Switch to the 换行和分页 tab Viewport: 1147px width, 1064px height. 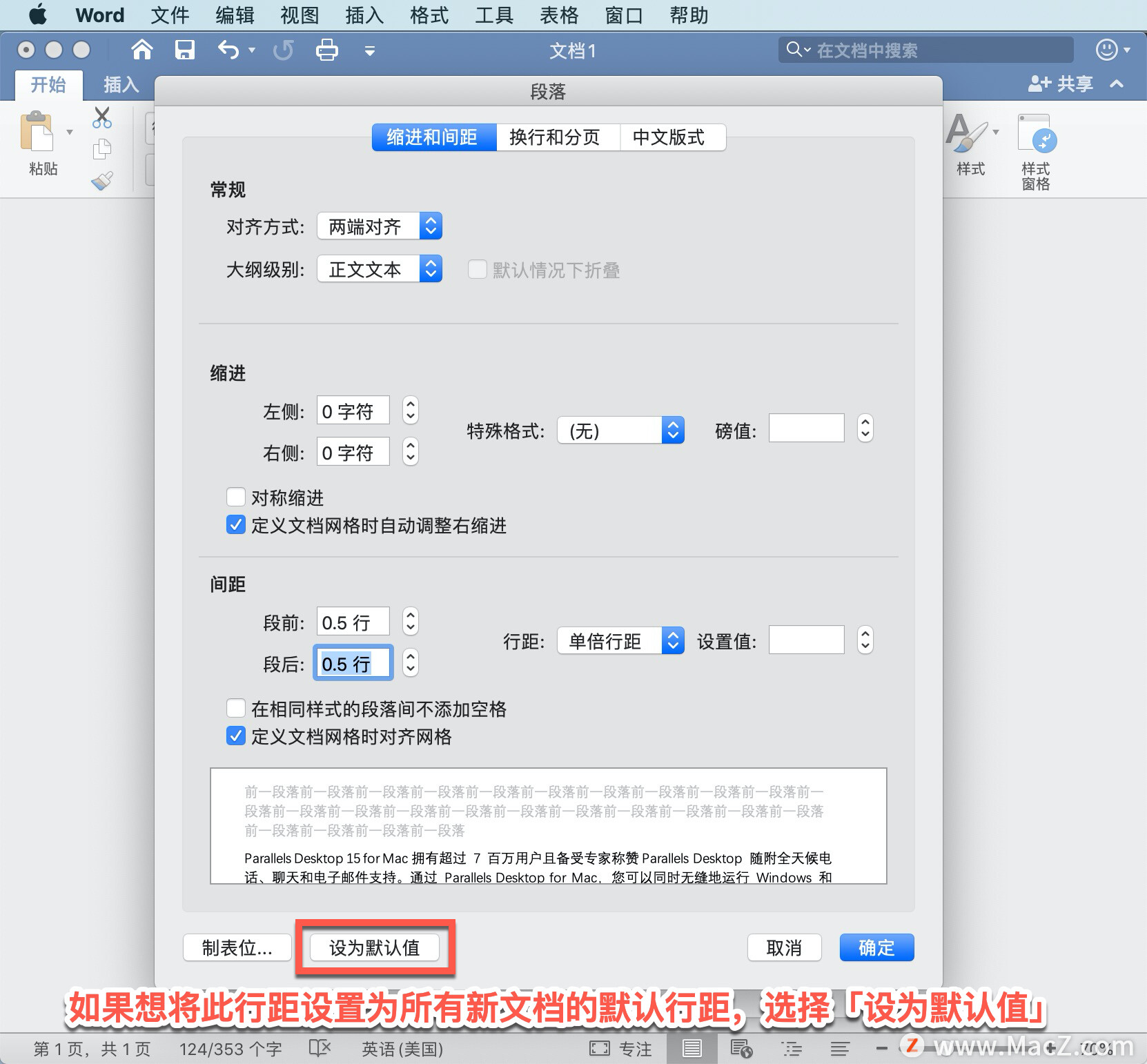tap(557, 137)
